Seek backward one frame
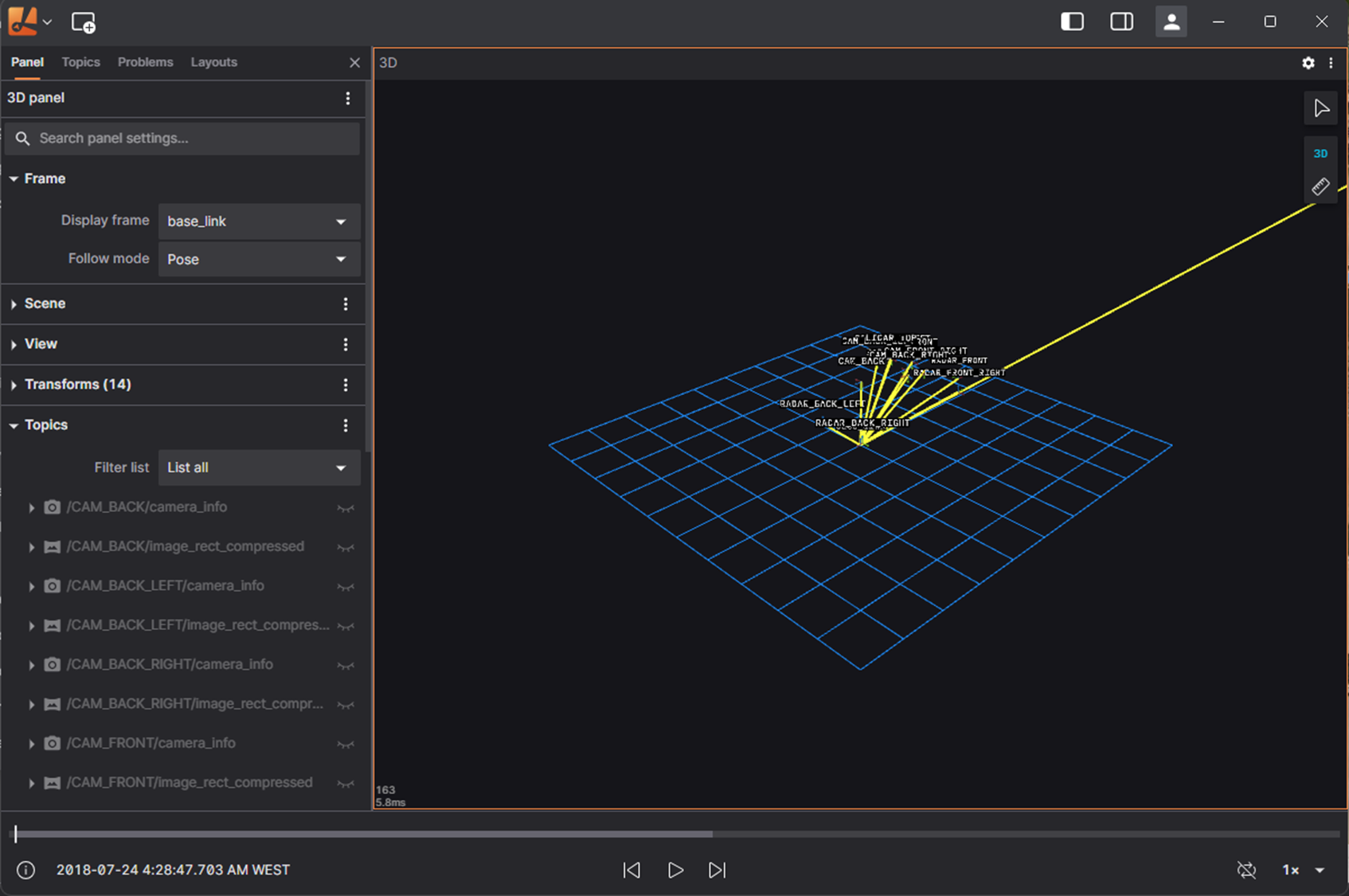The height and width of the screenshot is (896, 1349). [x=631, y=870]
